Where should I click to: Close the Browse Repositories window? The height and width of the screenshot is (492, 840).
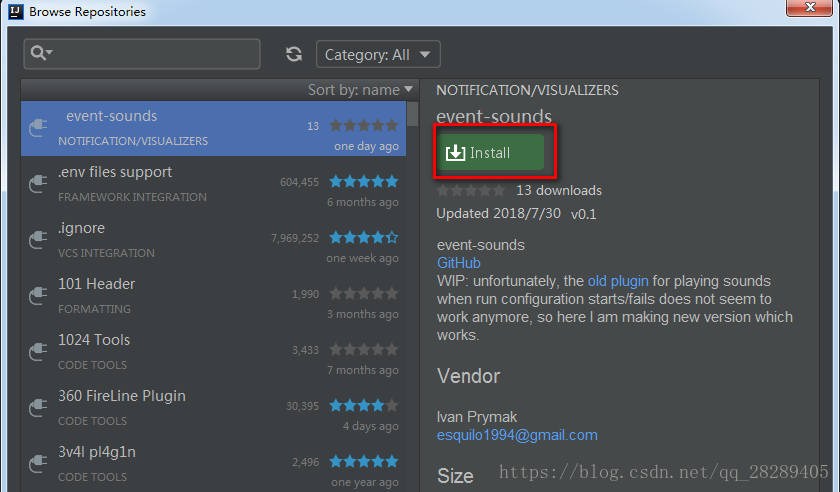[x=809, y=8]
